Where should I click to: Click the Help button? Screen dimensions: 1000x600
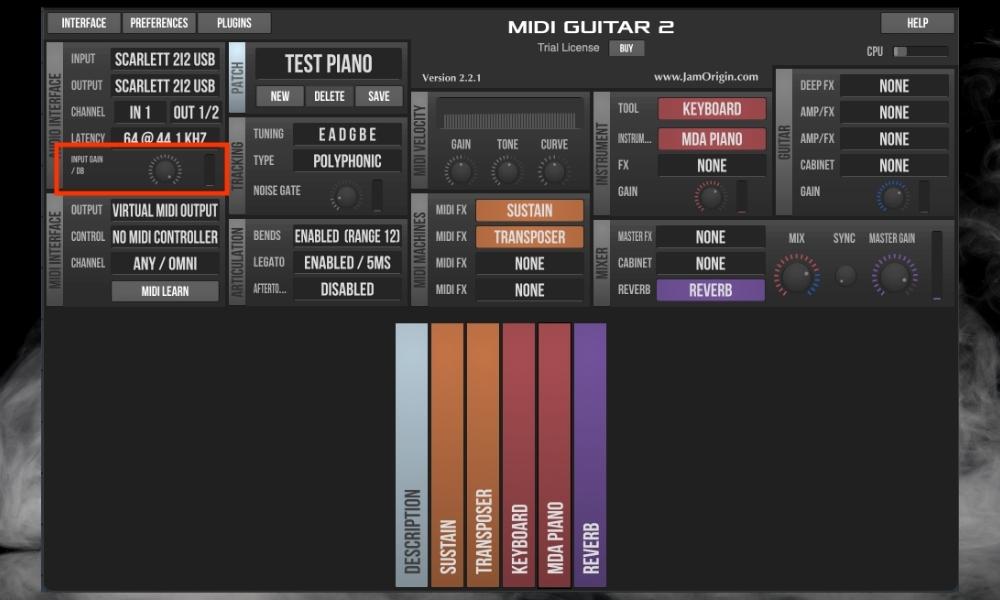tap(917, 23)
